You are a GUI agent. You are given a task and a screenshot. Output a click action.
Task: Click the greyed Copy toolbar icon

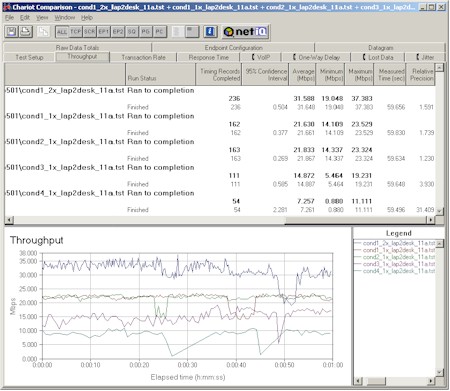point(43,32)
